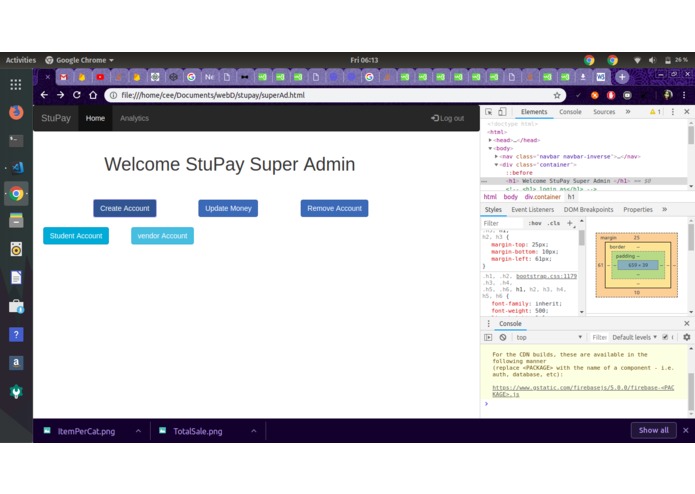Collapse the body element node
The image size is (695, 494).
490,148
